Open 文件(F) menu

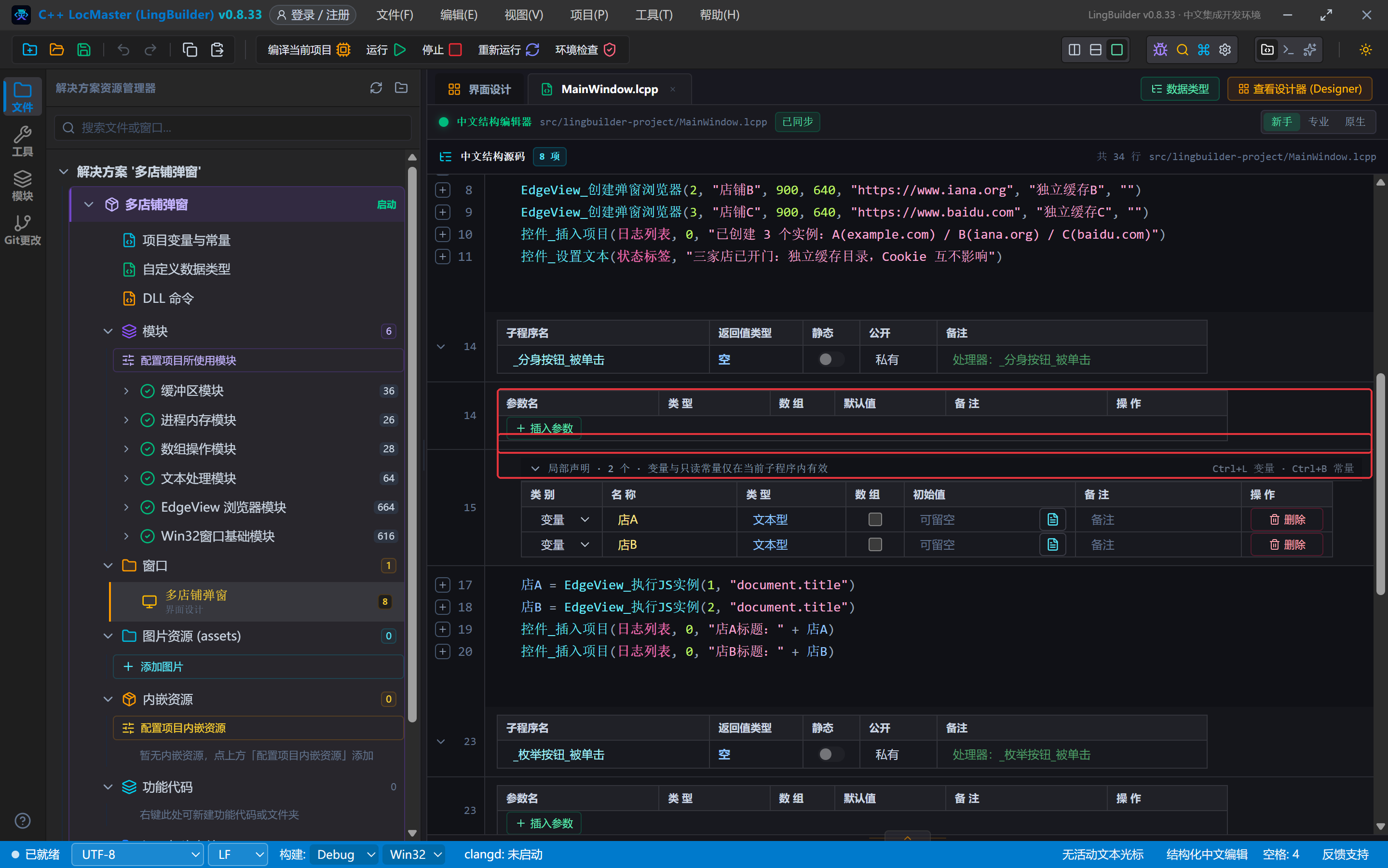(x=395, y=15)
